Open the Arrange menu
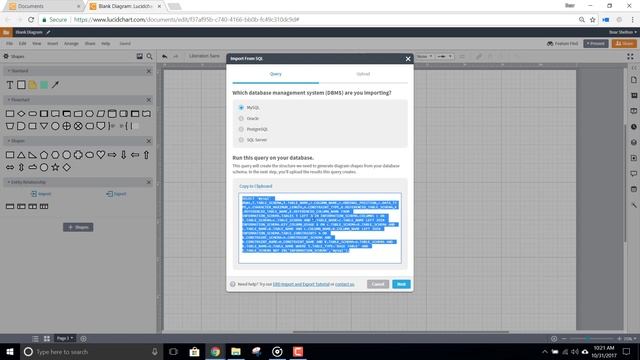640x360 pixels. pyautogui.click(x=71, y=44)
